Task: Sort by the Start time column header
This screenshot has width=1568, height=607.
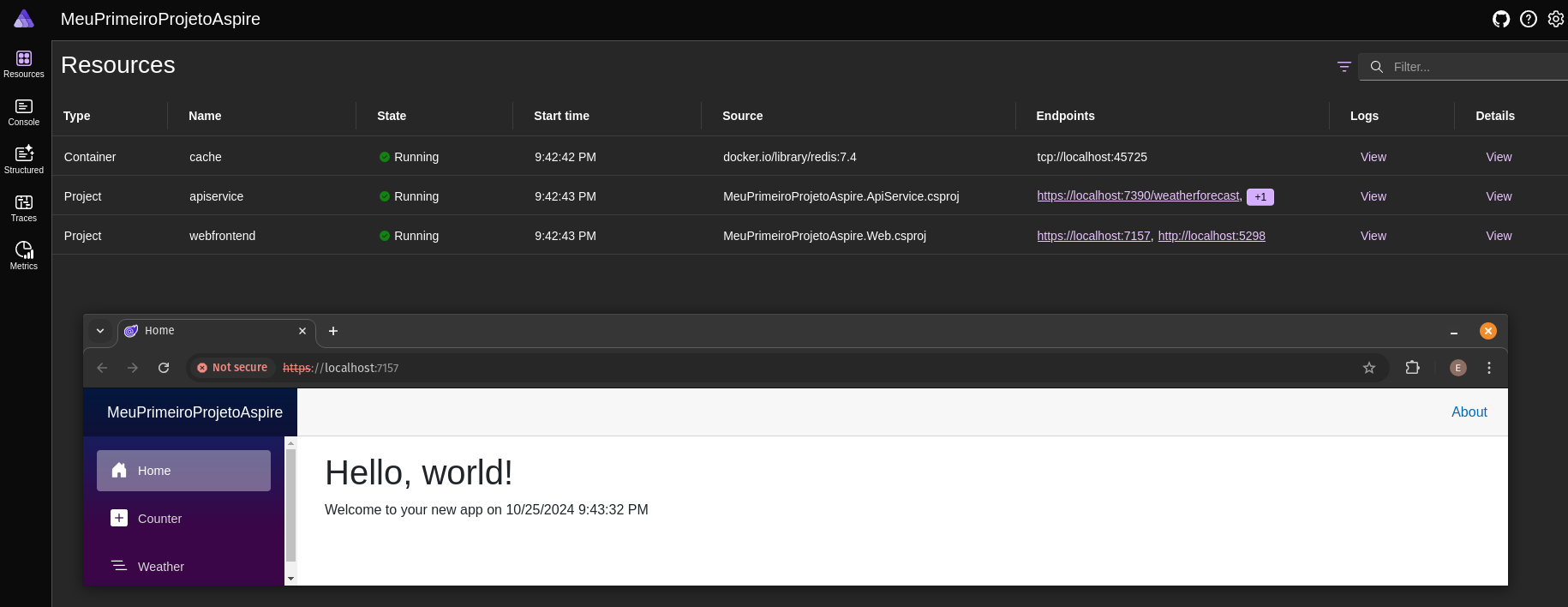Action: click(561, 116)
